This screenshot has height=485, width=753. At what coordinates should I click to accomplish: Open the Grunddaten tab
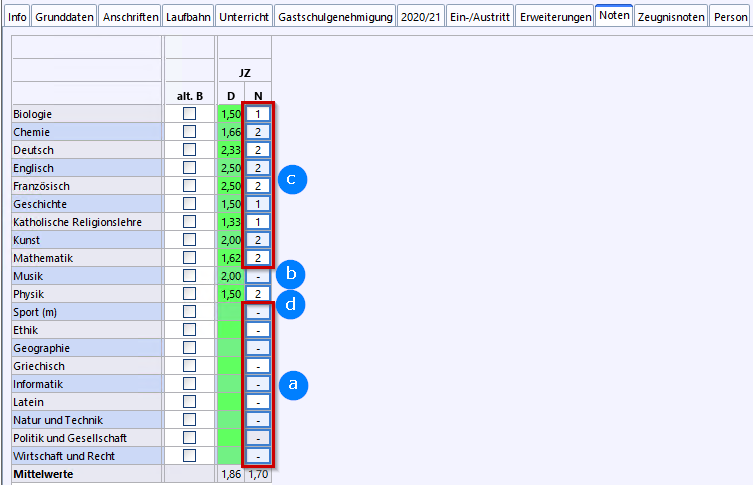64,17
